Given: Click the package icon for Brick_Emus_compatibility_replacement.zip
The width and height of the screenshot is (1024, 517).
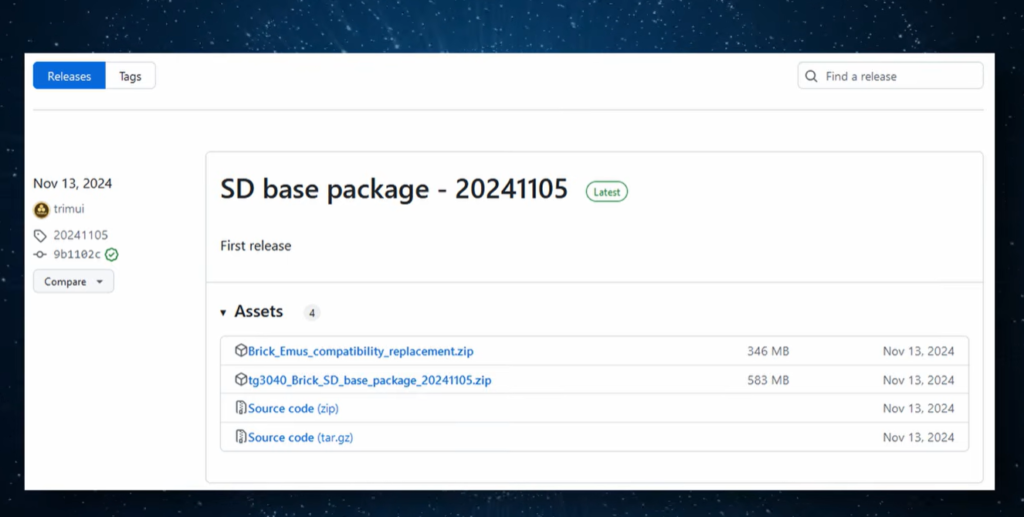Looking at the screenshot, I should tap(241, 351).
